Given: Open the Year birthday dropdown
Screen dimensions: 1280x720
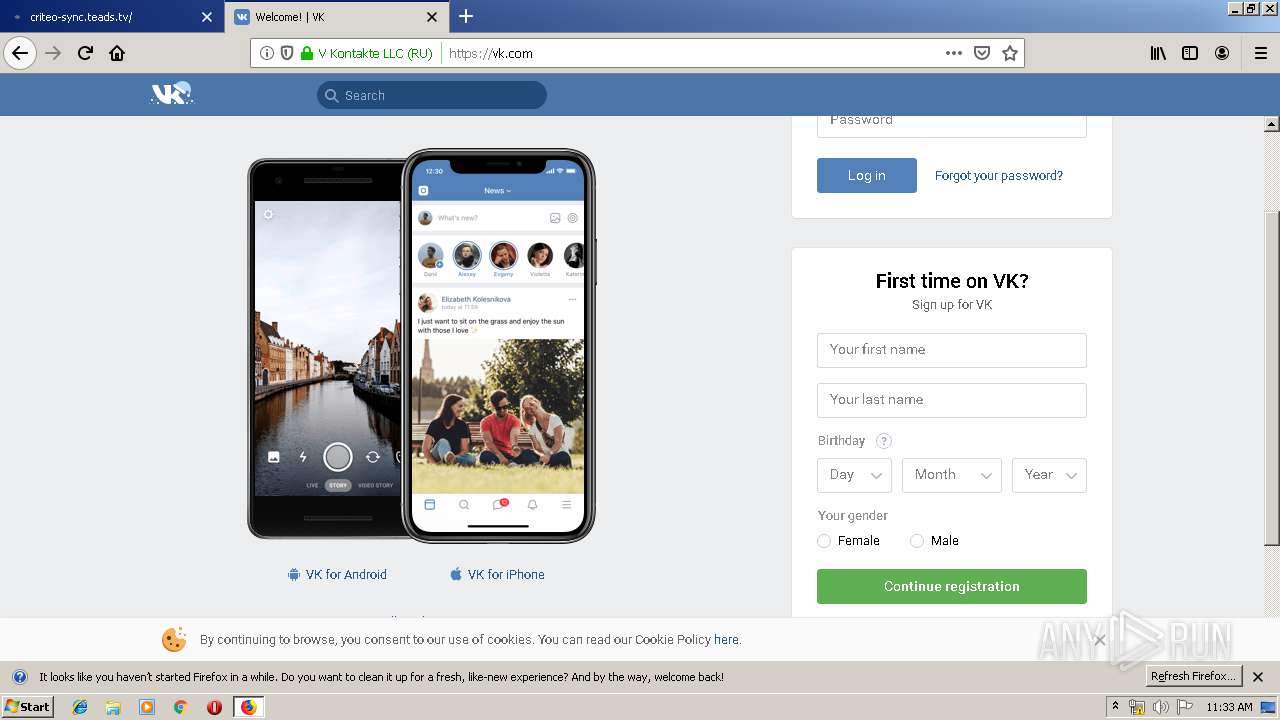Looking at the screenshot, I should (1049, 475).
